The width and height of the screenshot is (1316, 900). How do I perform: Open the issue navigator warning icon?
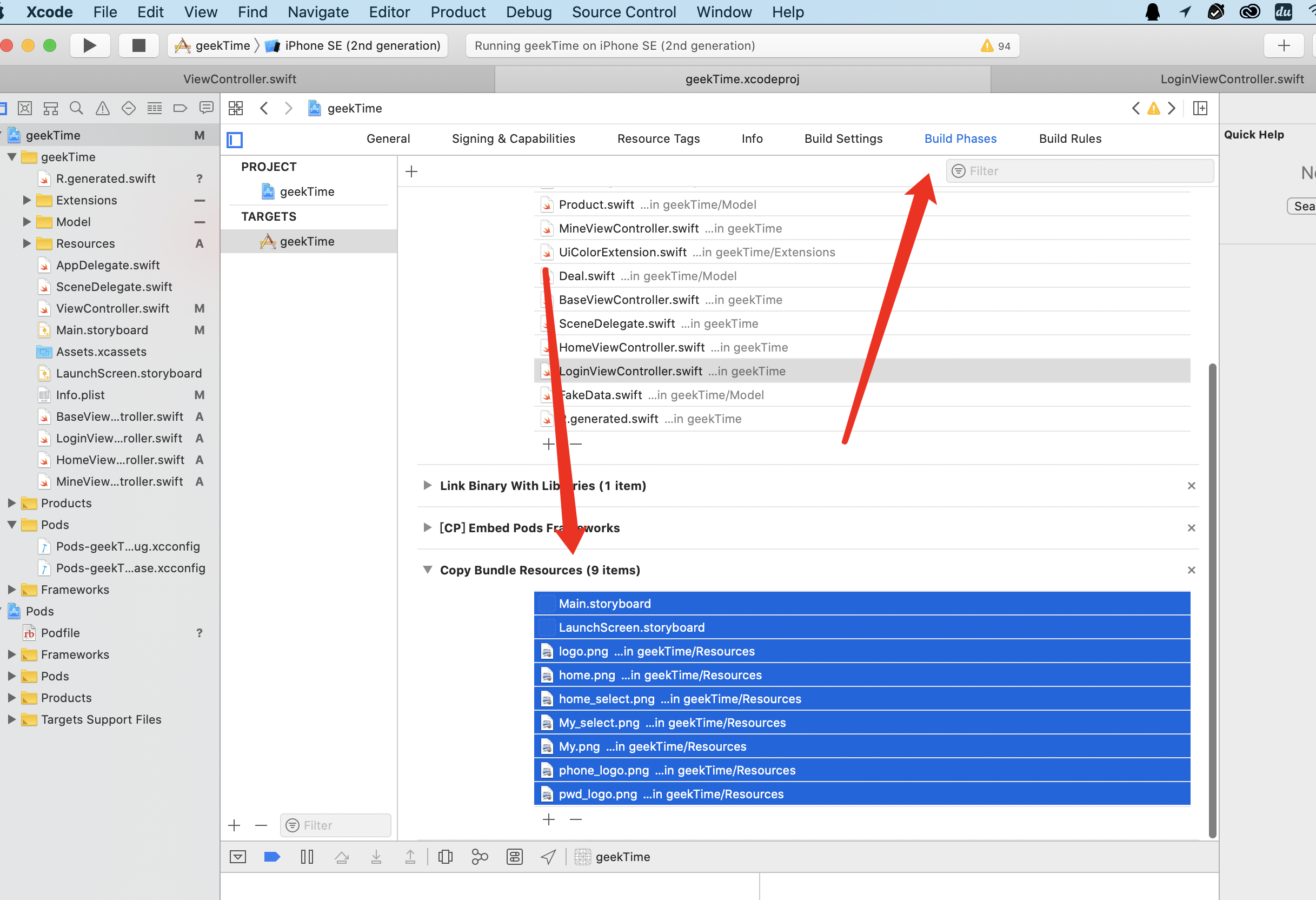(x=103, y=108)
